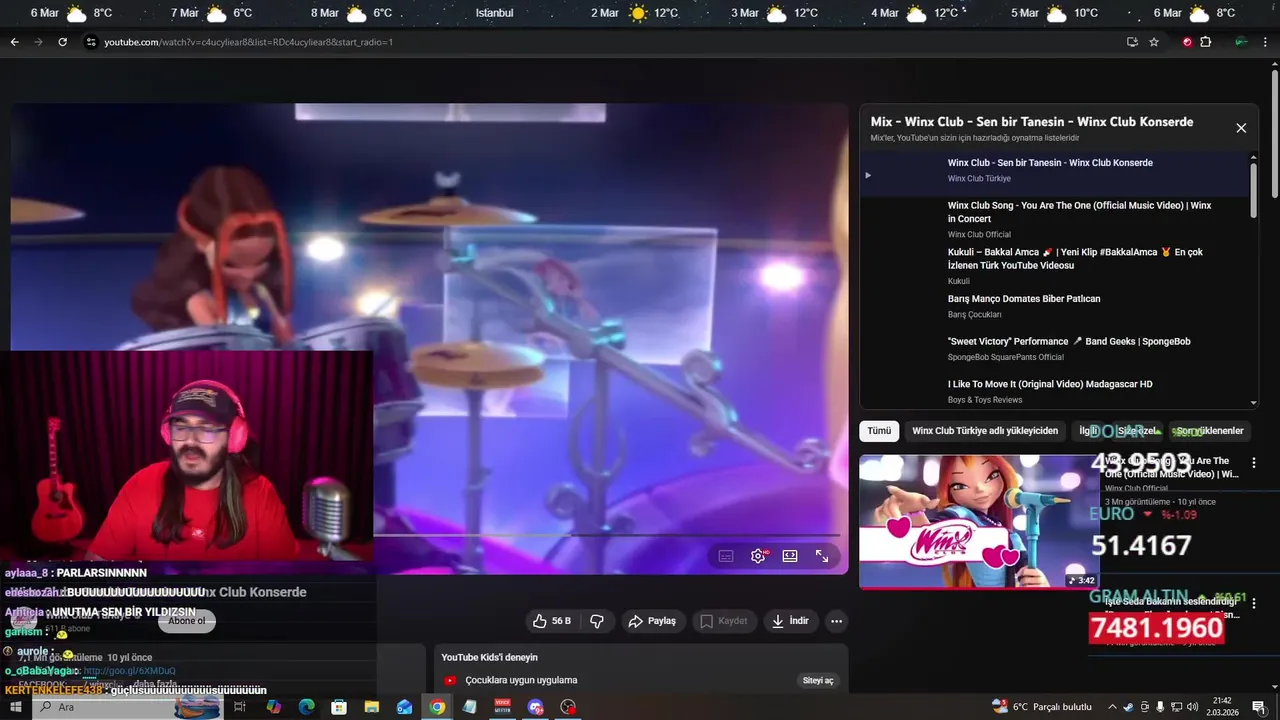
Task: Click the YouTube Kids logo icon
Action: [x=450, y=681]
